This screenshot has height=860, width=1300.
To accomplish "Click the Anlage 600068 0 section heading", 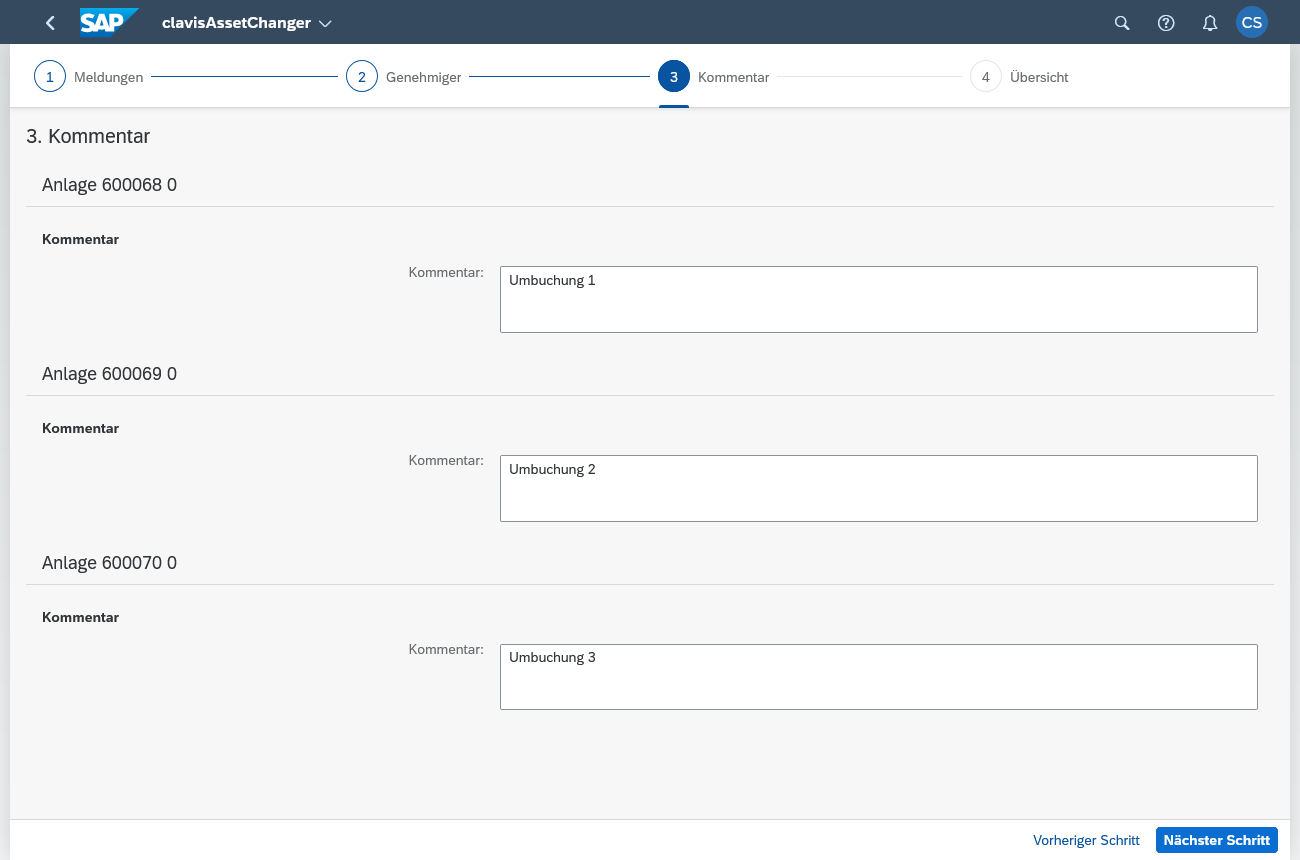I will coord(110,185).
